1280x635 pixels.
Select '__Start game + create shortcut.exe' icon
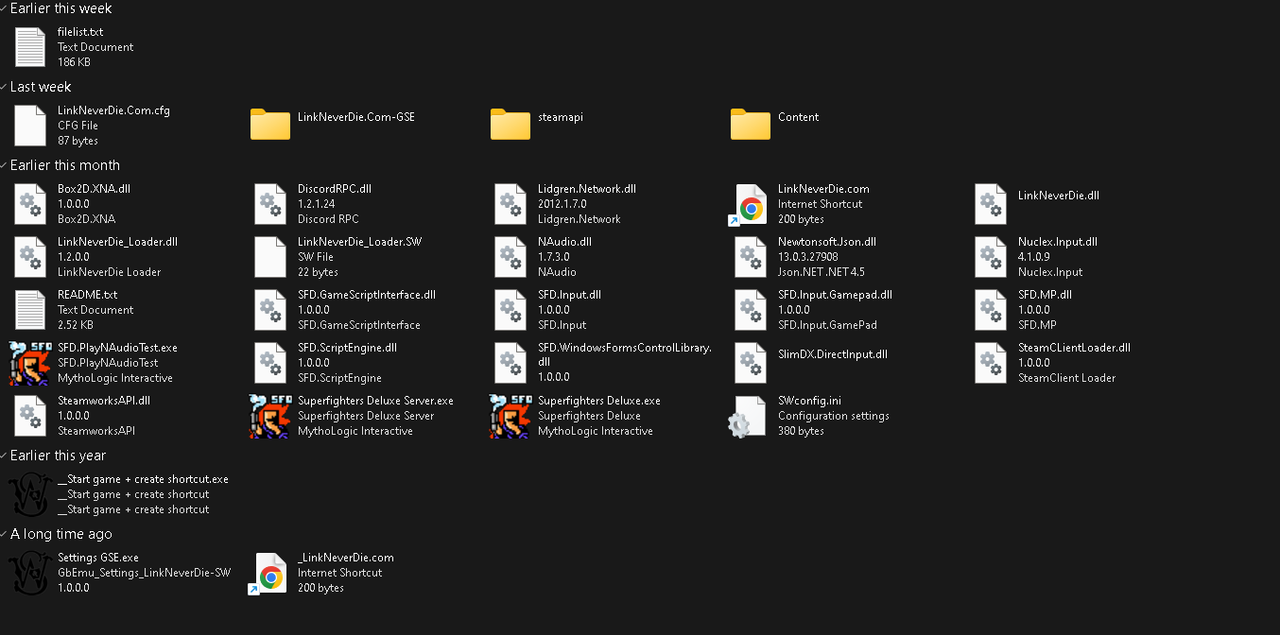(x=29, y=494)
